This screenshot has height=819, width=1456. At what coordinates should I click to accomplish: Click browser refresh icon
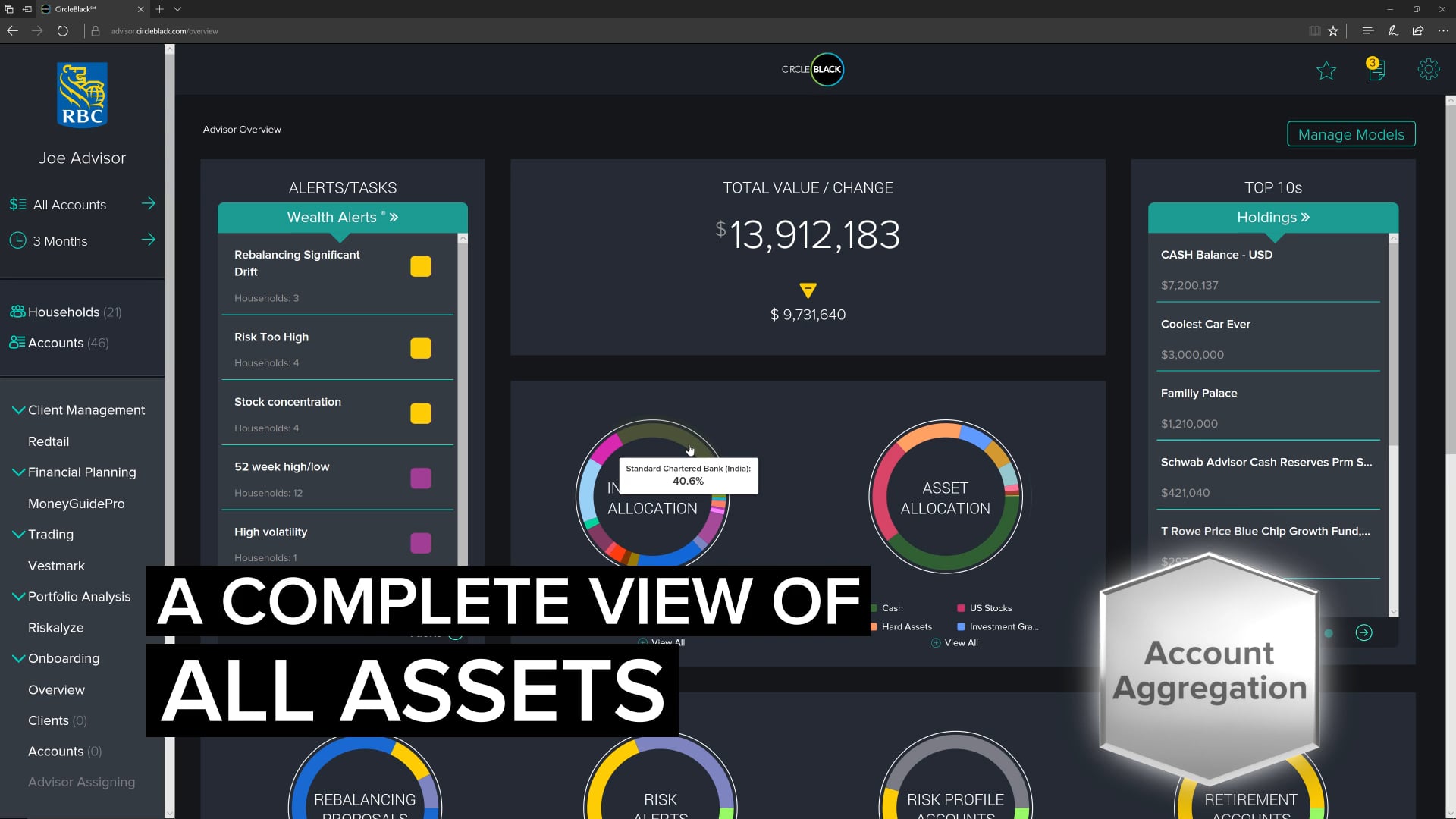coord(63,31)
